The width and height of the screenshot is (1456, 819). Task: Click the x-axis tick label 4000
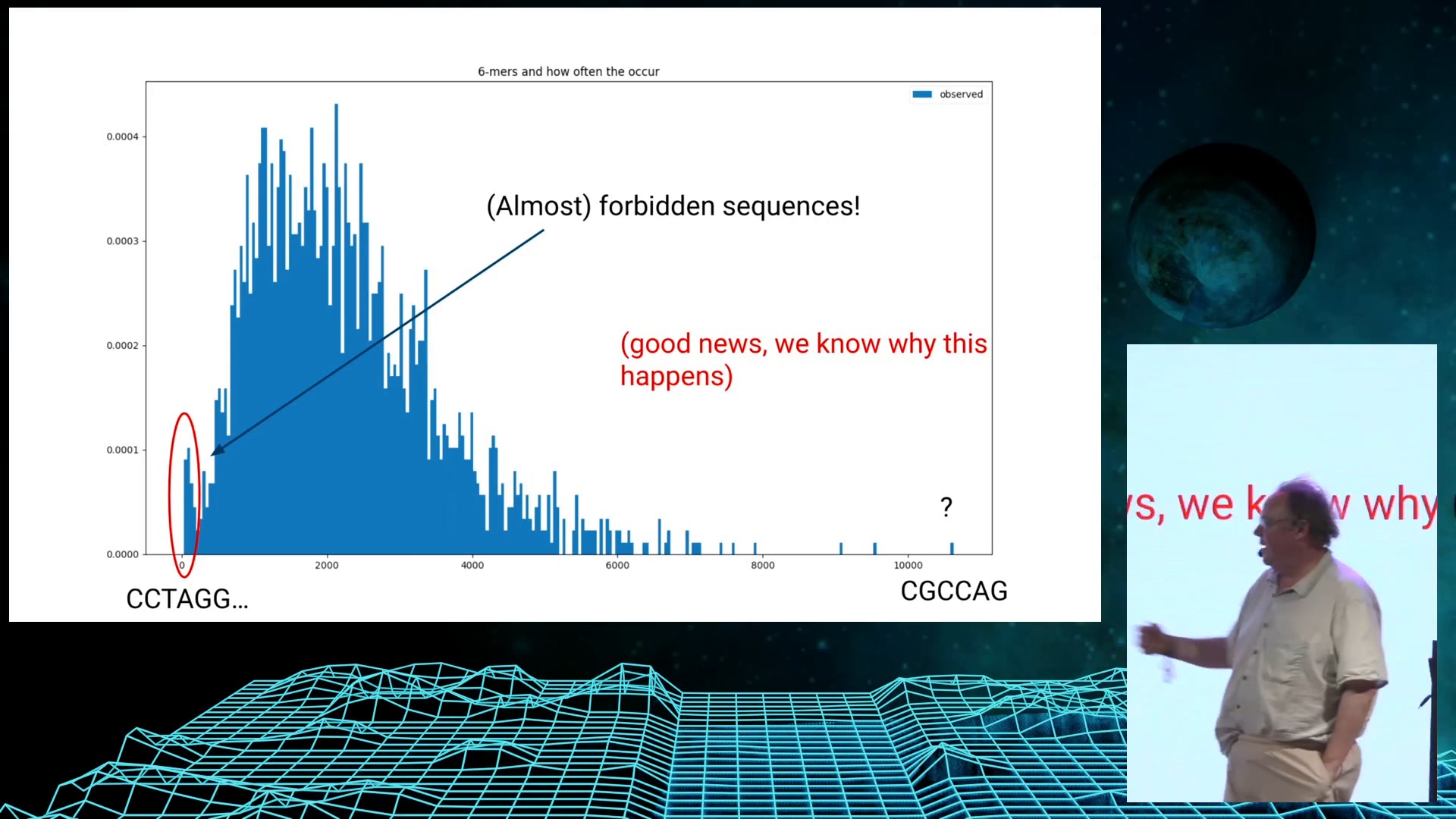click(472, 565)
